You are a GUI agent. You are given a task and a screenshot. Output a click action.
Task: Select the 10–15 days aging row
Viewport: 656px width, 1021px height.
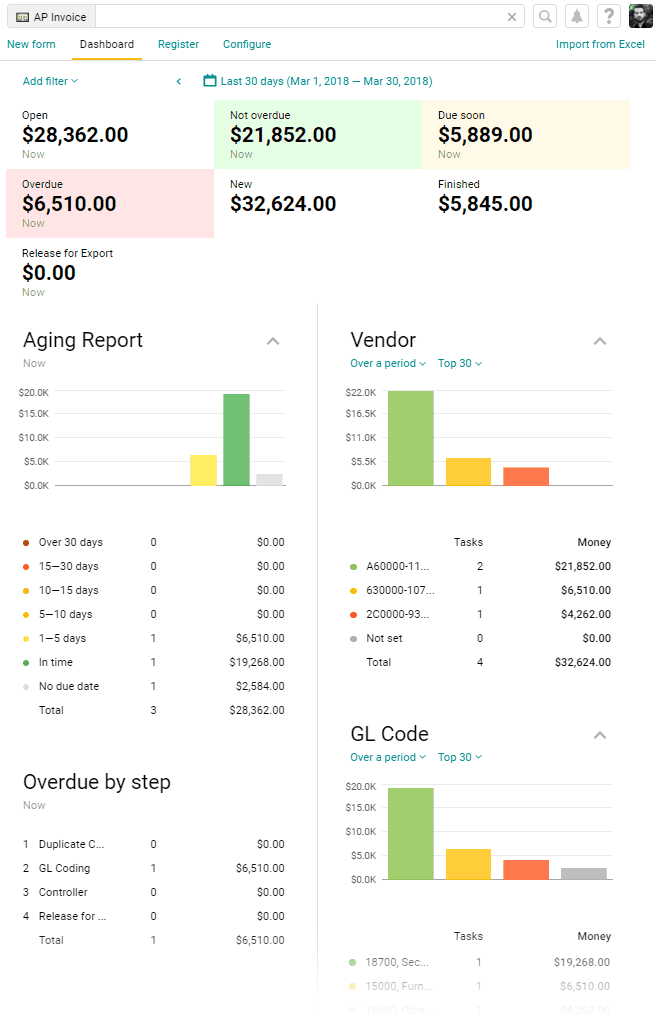click(154, 591)
